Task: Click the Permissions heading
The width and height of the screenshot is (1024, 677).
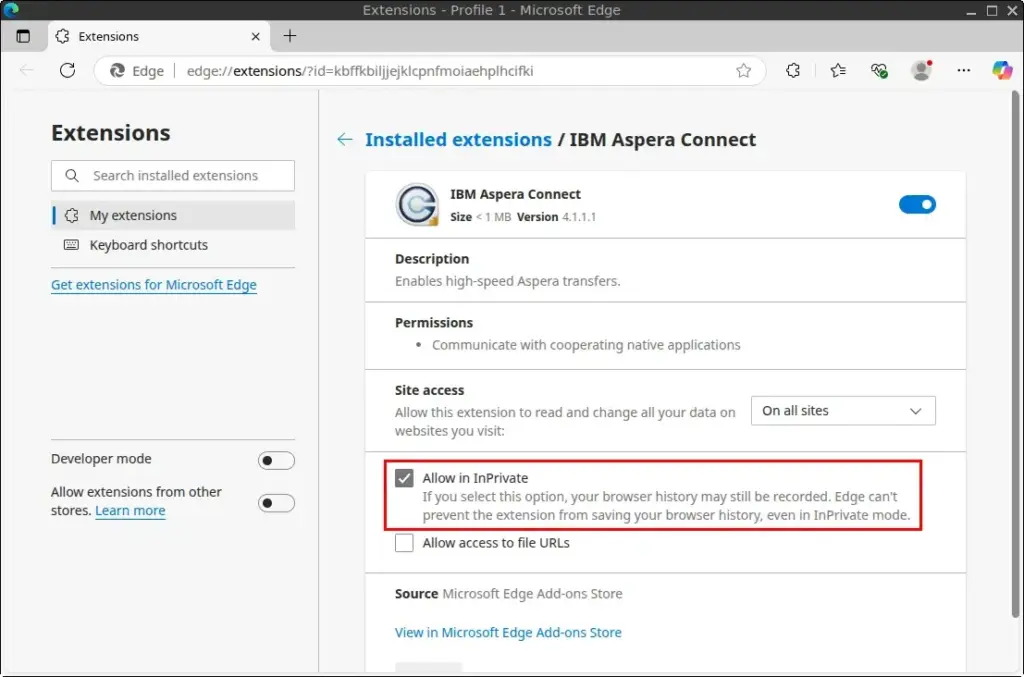Action: [x=434, y=323]
